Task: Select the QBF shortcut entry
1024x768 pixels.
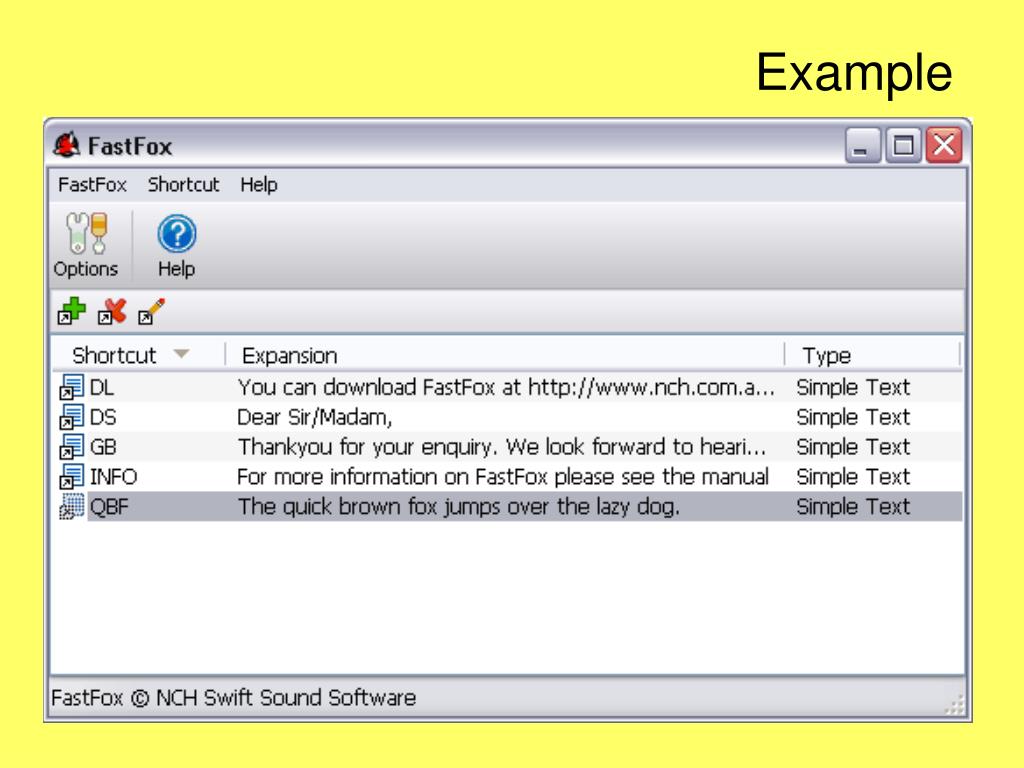Action: coord(109,507)
